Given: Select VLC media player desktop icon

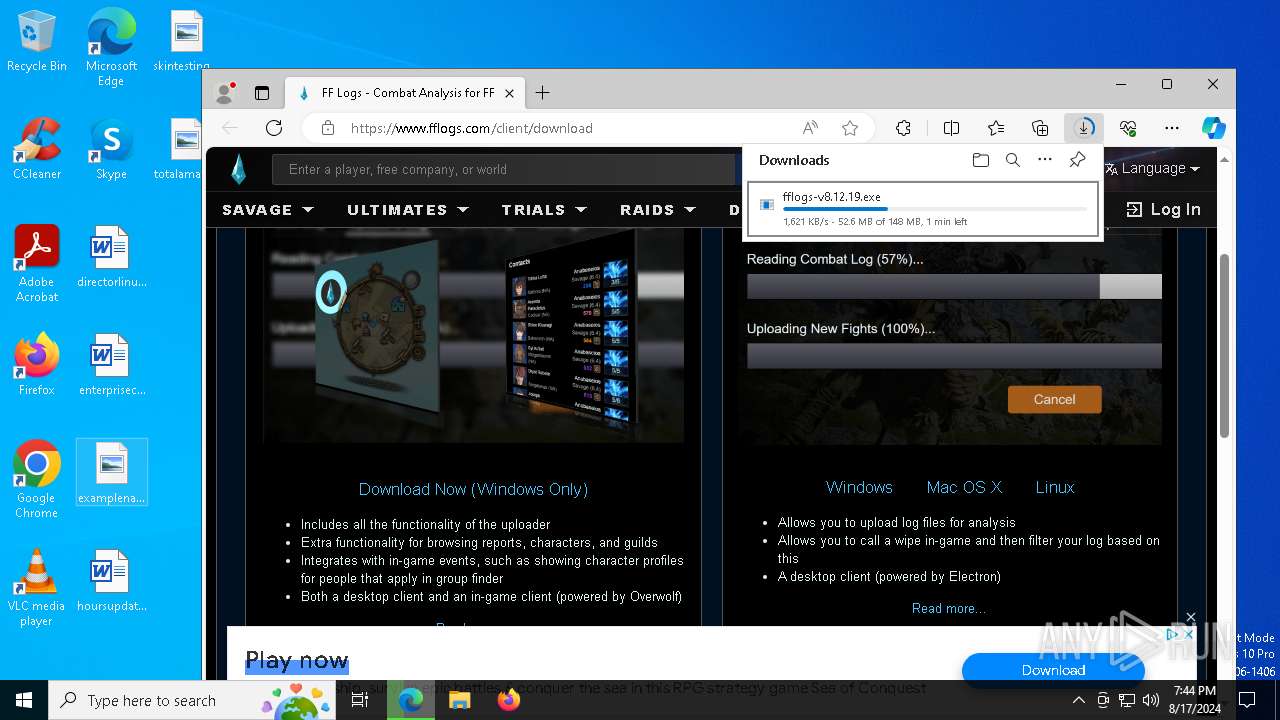Looking at the screenshot, I should coord(36,588).
